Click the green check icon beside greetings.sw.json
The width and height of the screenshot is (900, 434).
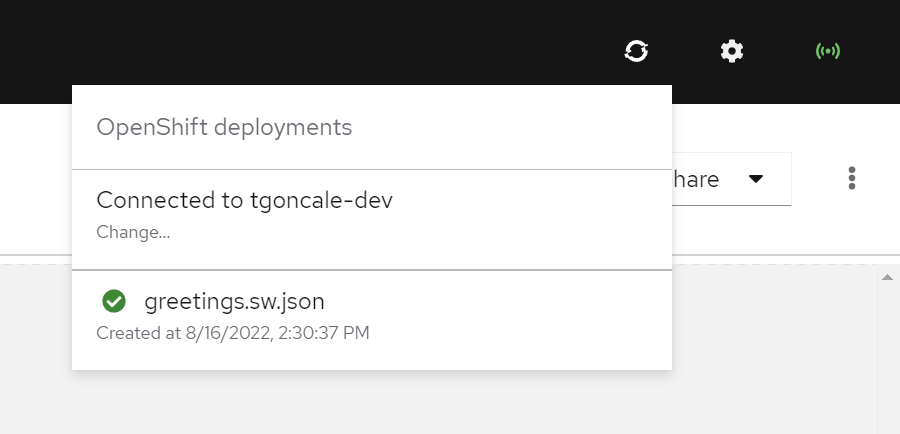point(114,300)
